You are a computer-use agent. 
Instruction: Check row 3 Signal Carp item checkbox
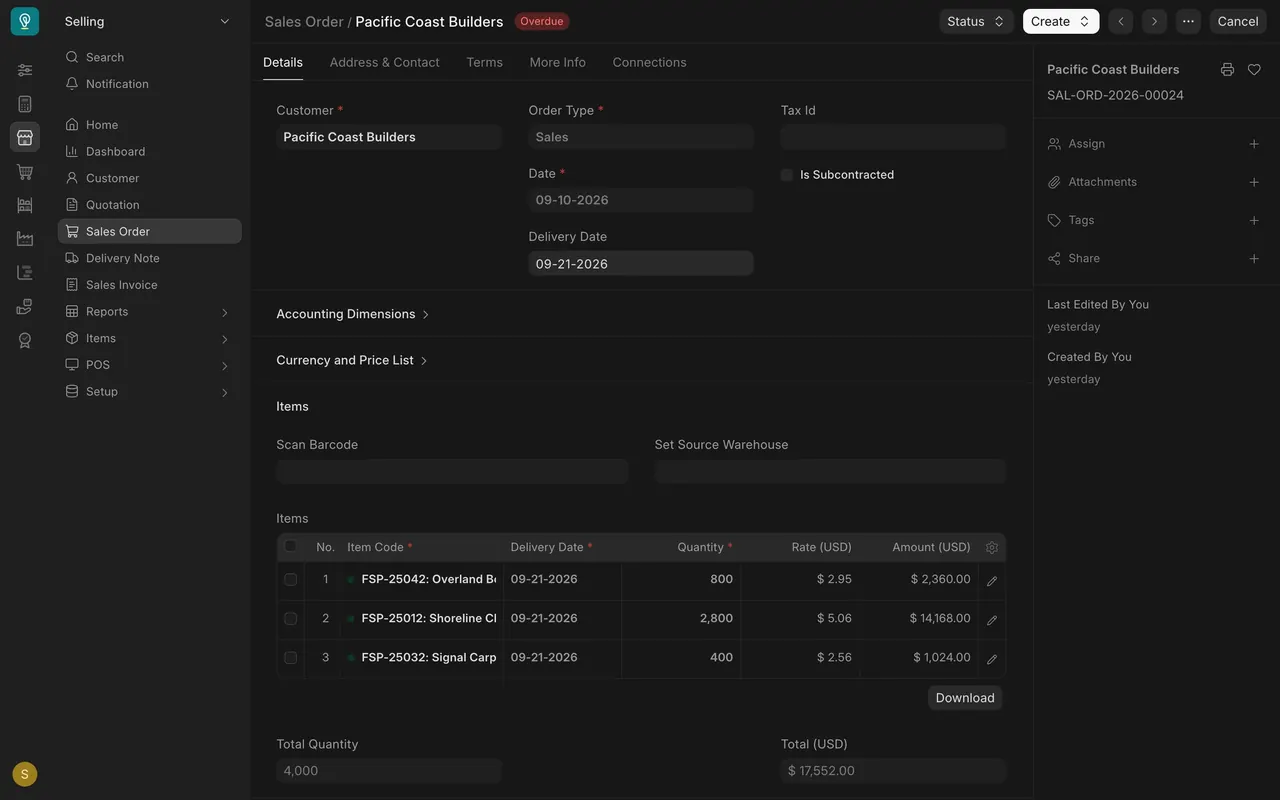(291, 657)
